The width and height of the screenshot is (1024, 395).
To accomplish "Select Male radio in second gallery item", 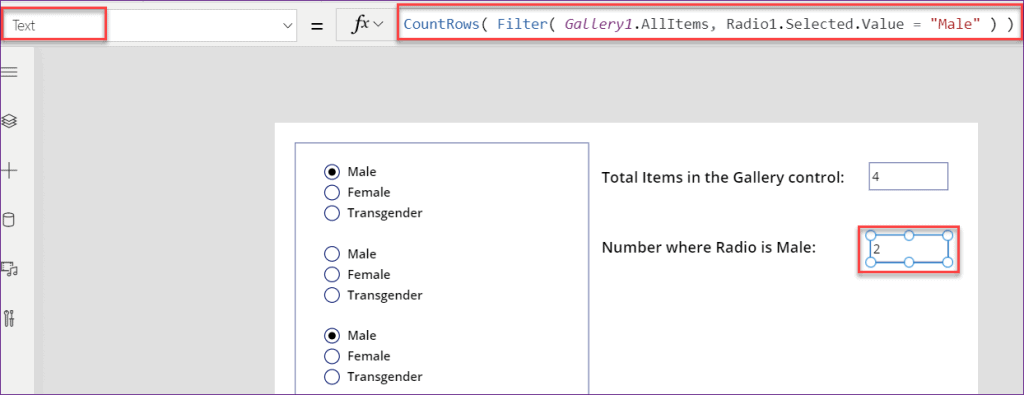I will 332,253.
